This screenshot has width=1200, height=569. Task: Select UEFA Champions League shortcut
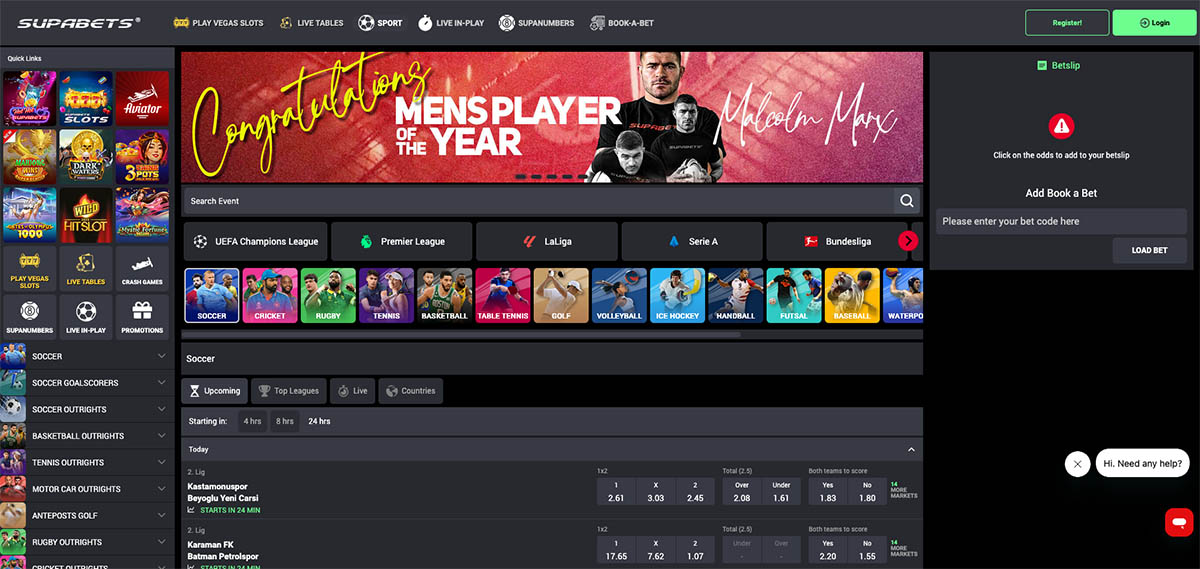[x=256, y=241]
